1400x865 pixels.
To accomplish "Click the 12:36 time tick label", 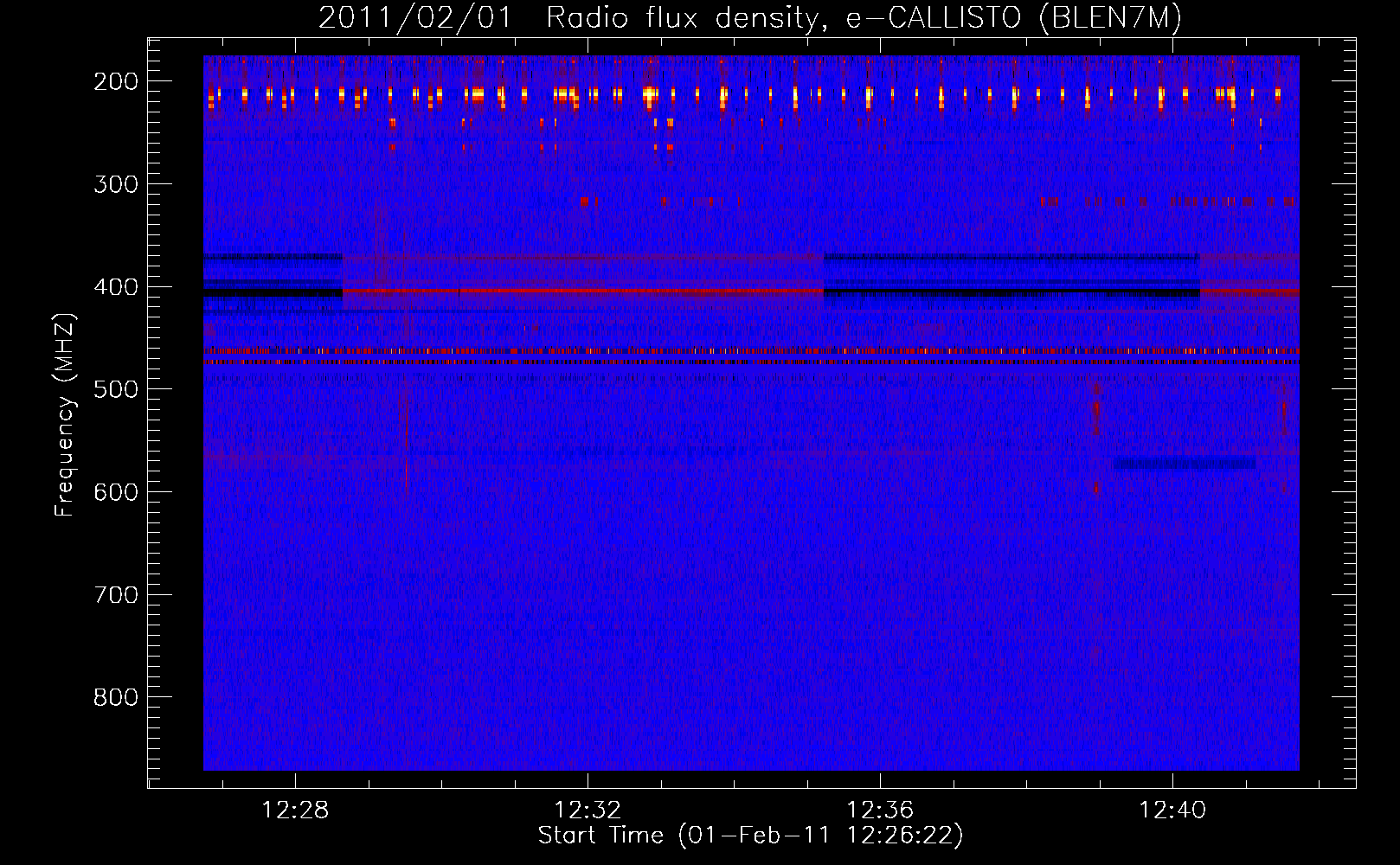I will click(880, 811).
